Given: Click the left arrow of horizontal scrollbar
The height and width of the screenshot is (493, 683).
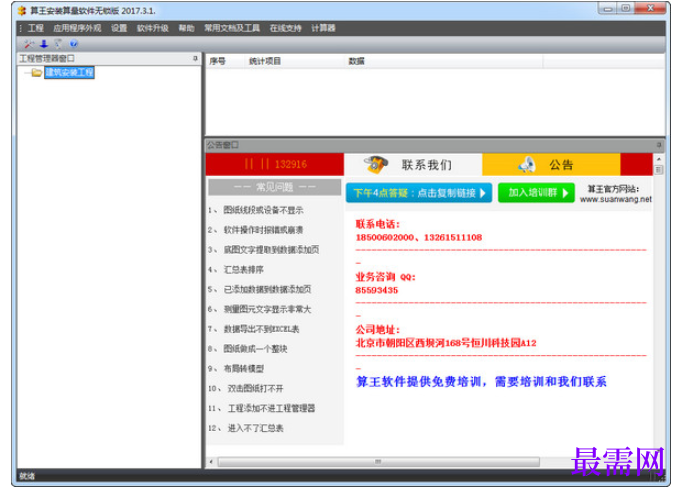Looking at the screenshot, I should click(211, 462).
